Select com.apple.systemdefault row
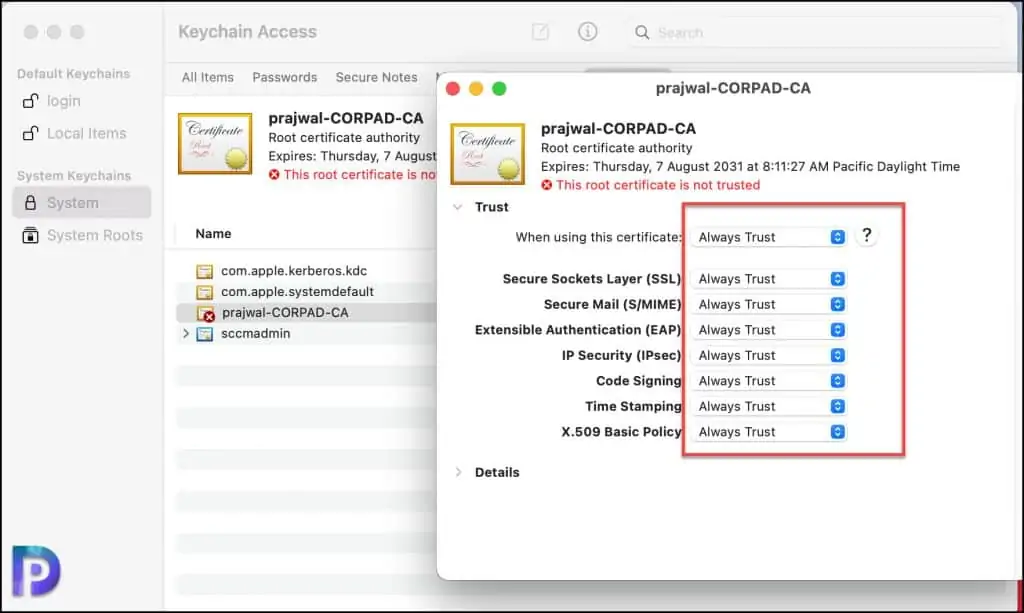This screenshot has width=1024, height=613. pos(306,291)
